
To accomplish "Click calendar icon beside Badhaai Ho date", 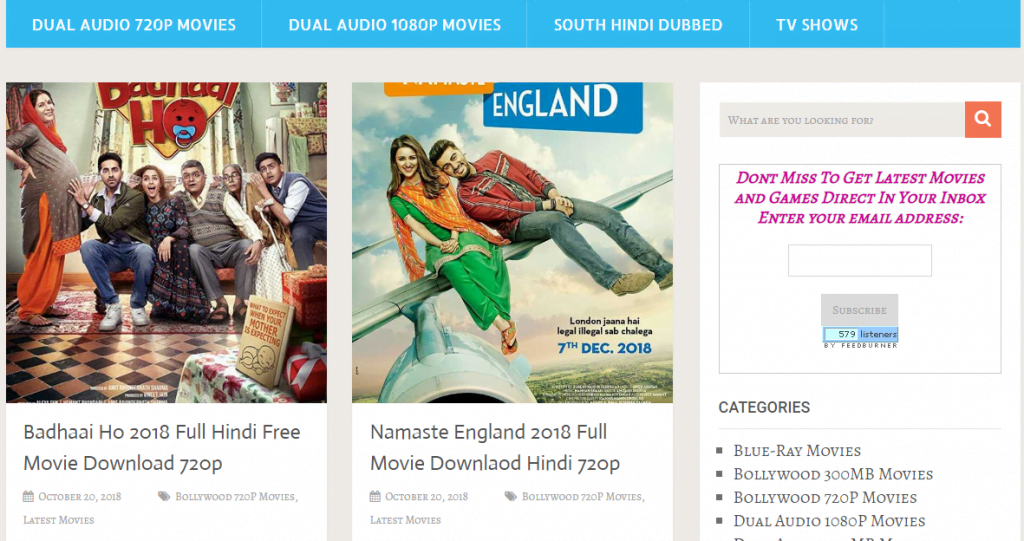I will pyautogui.click(x=28, y=497).
